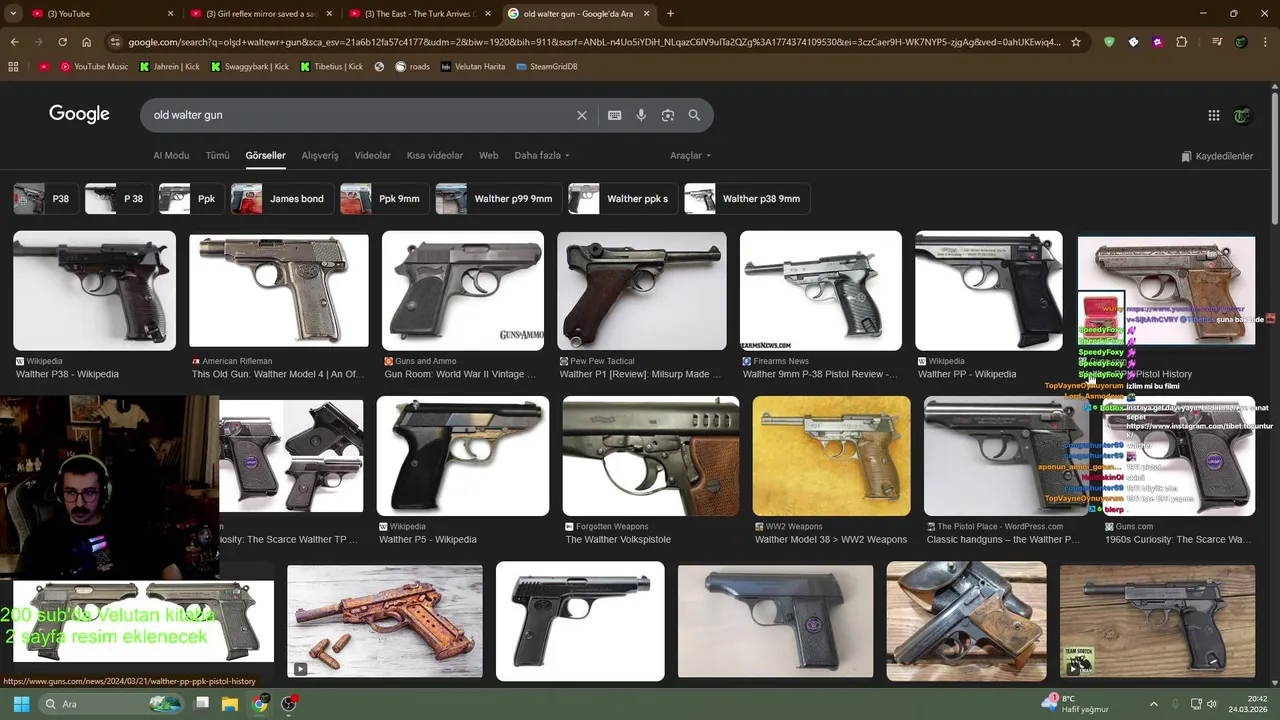Show hidden system tray icons chevron
The image size is (1280, 720).
pos(1153,704)
